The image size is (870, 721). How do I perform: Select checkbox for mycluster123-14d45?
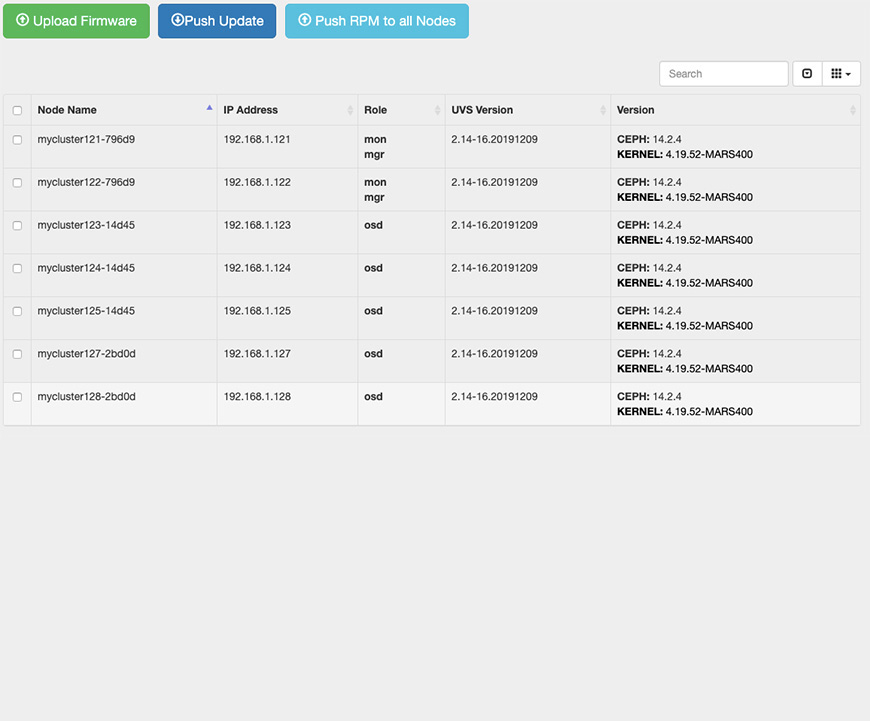click(x=17, y=225)
